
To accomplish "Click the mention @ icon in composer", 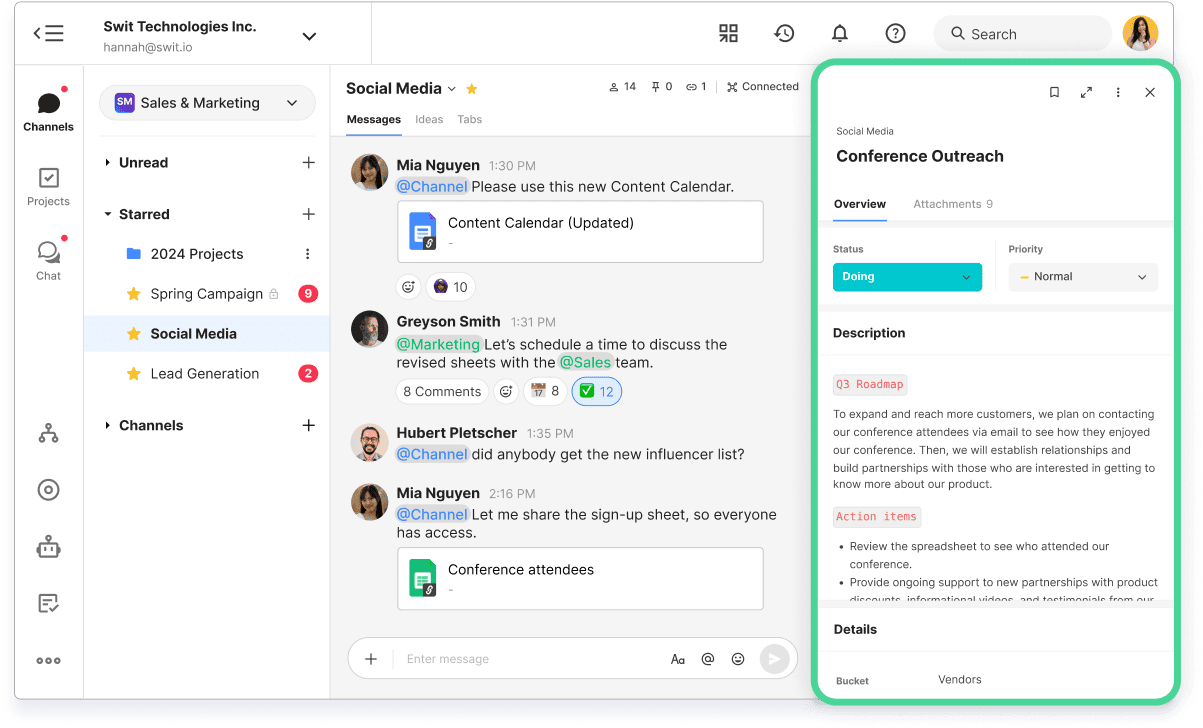I will 708,659.
